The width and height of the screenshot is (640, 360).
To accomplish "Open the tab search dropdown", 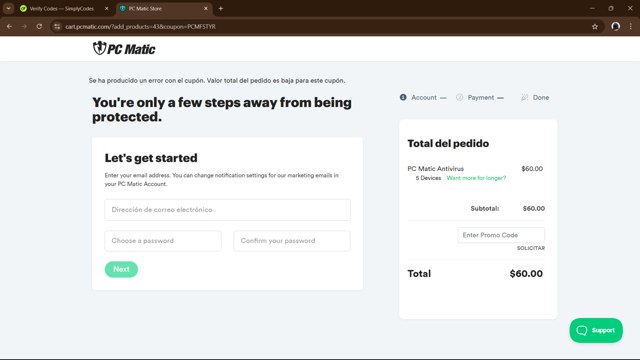I will [x=8, y=8].
